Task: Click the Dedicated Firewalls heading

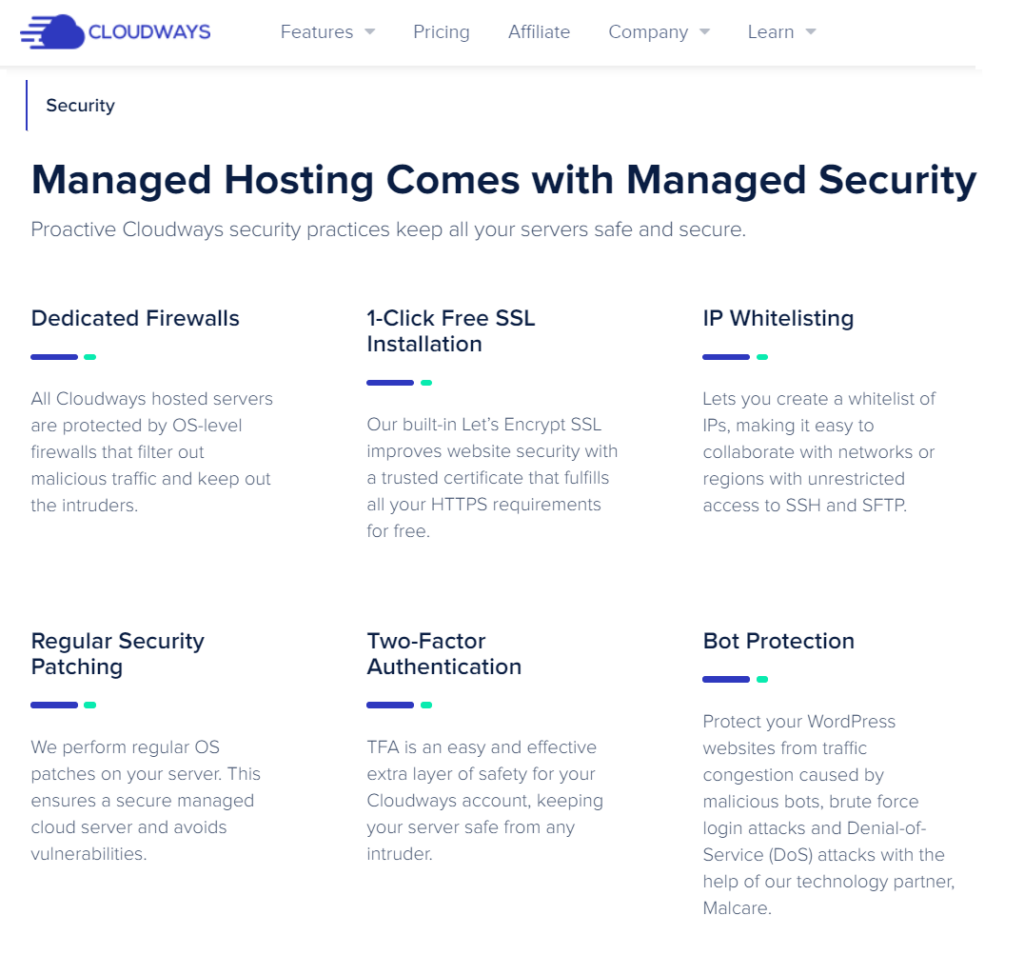Action: tap(135, 318)
